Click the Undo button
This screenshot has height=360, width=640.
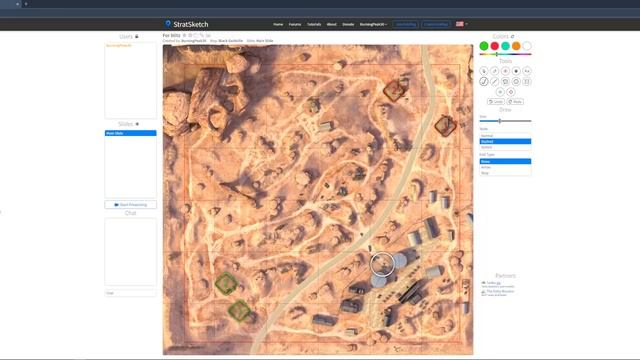coord(496,101)
